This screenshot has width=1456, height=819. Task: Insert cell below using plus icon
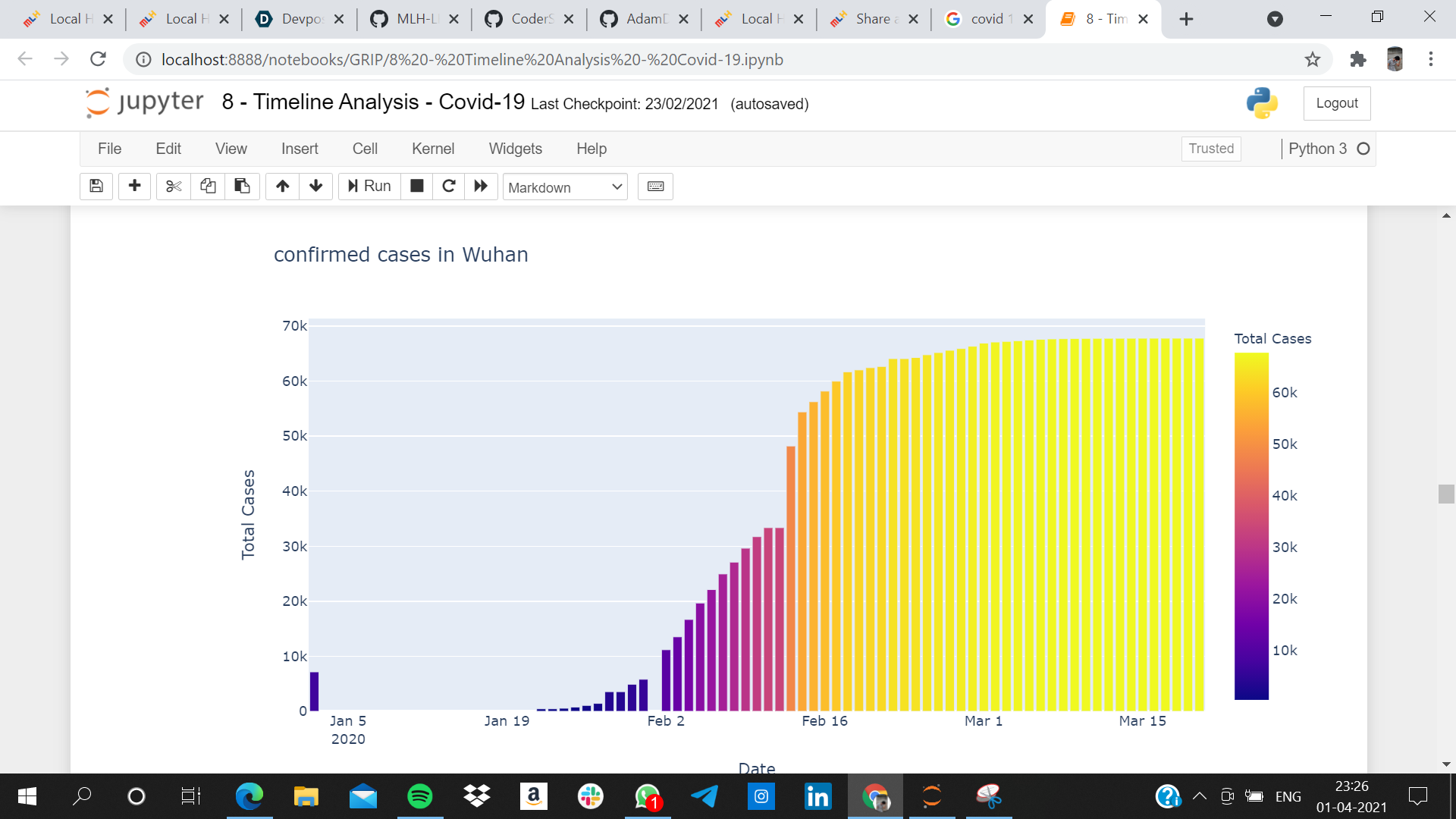(x=135, y=187)
